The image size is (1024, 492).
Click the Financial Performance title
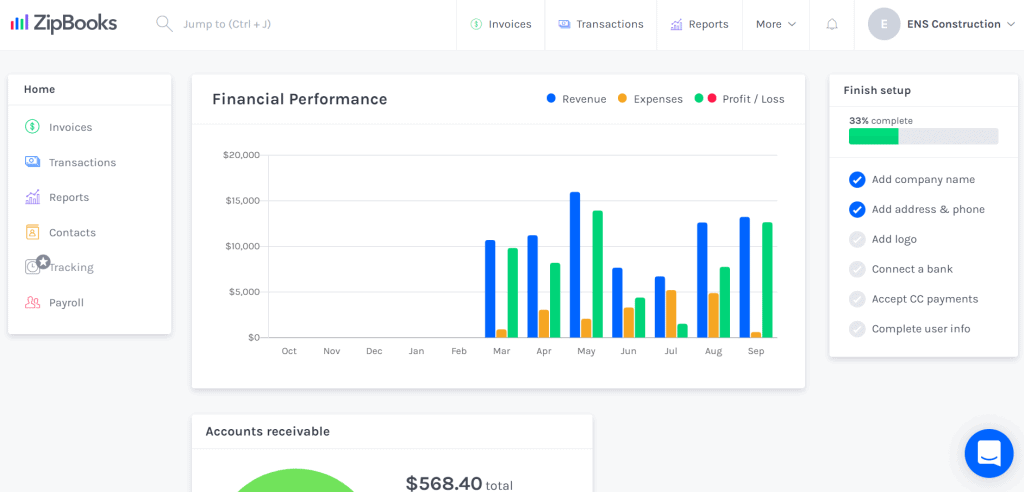point(300,99)
